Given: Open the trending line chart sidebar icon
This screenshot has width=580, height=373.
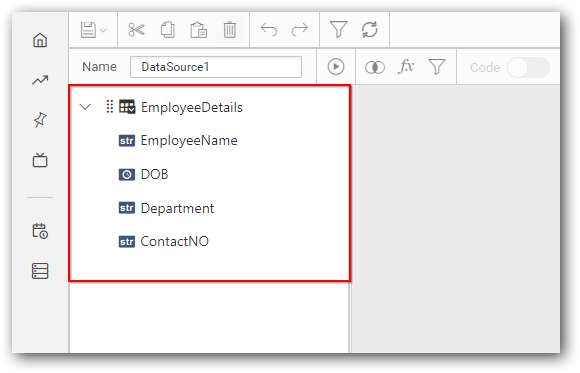Looking at the screenshot, I should 40,80.
